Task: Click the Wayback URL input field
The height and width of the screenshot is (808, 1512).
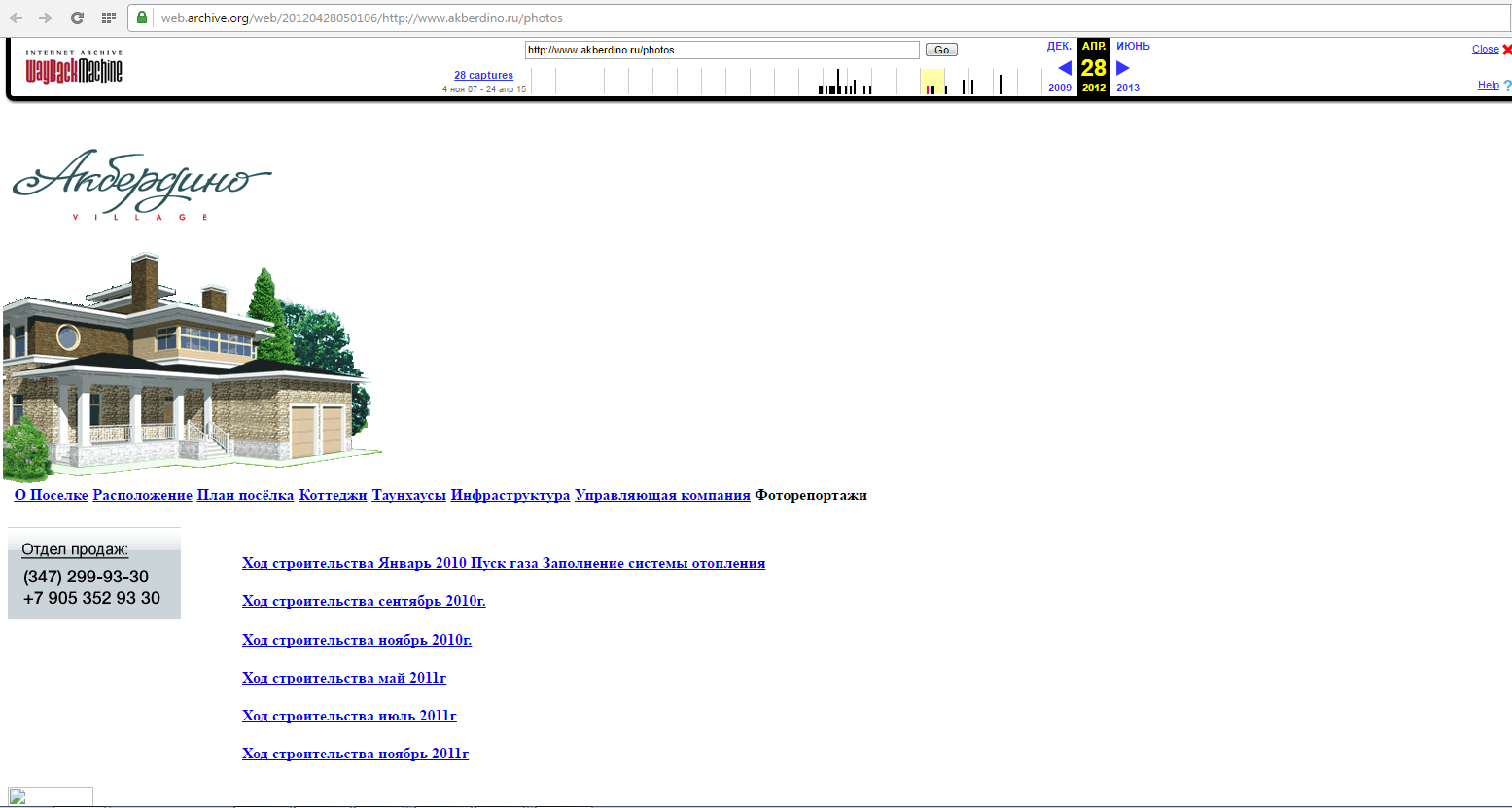Action: pos(721,50)
